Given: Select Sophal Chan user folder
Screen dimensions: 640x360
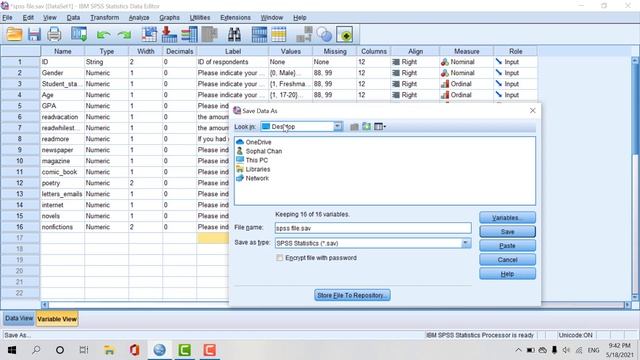Looking at the screenshot, I should click(259, 151).
